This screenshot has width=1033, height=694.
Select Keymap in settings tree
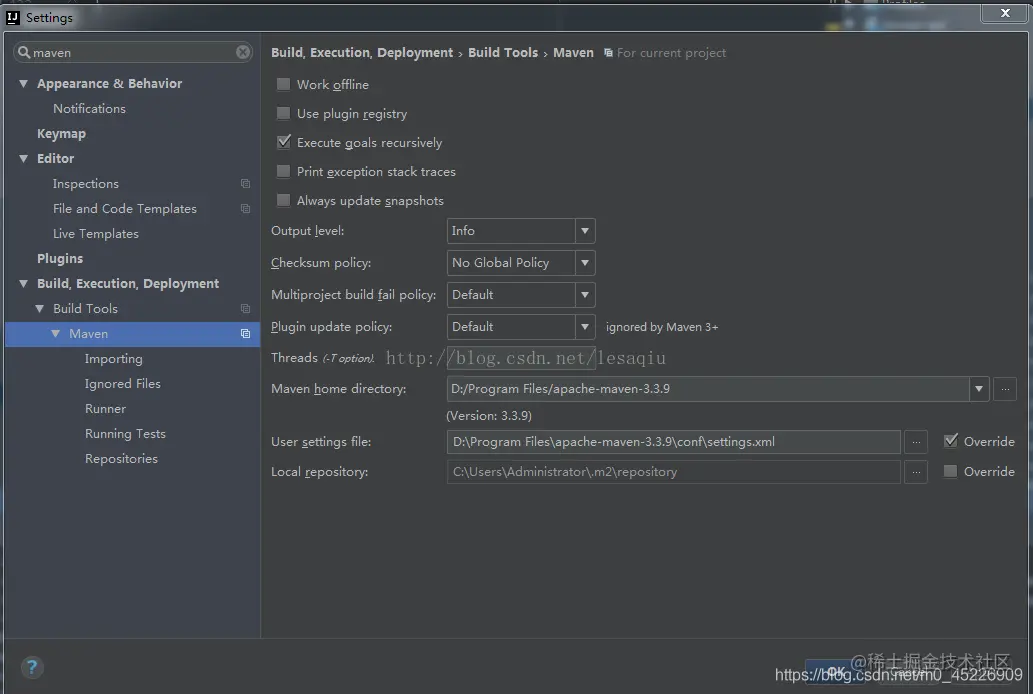[61, 134]
